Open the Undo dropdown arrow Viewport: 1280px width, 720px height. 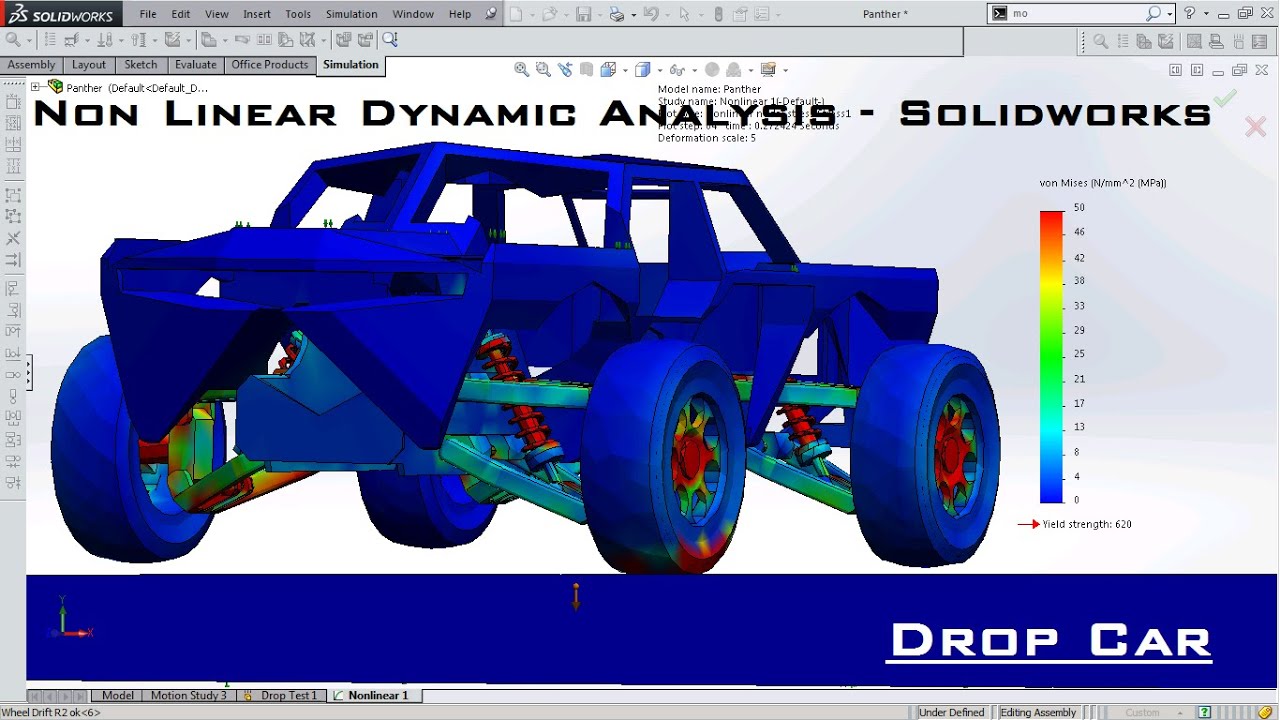pyautogui.click(x=667, y=14)
